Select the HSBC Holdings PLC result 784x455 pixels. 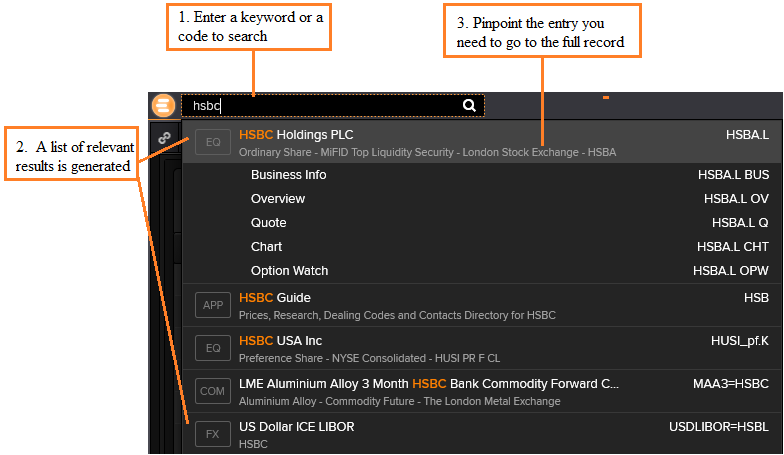pyautogui.click(x=482, y=142)
